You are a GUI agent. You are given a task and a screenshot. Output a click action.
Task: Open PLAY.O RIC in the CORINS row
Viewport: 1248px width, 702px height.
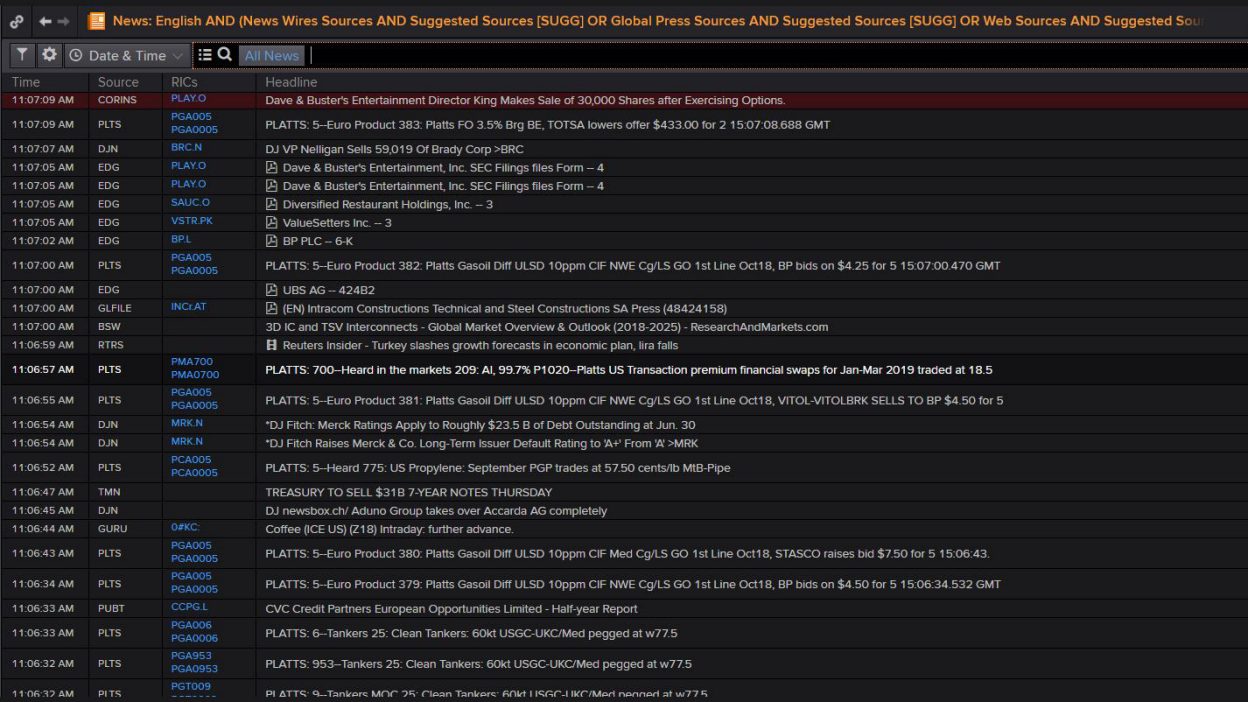(x=188, y=99)
